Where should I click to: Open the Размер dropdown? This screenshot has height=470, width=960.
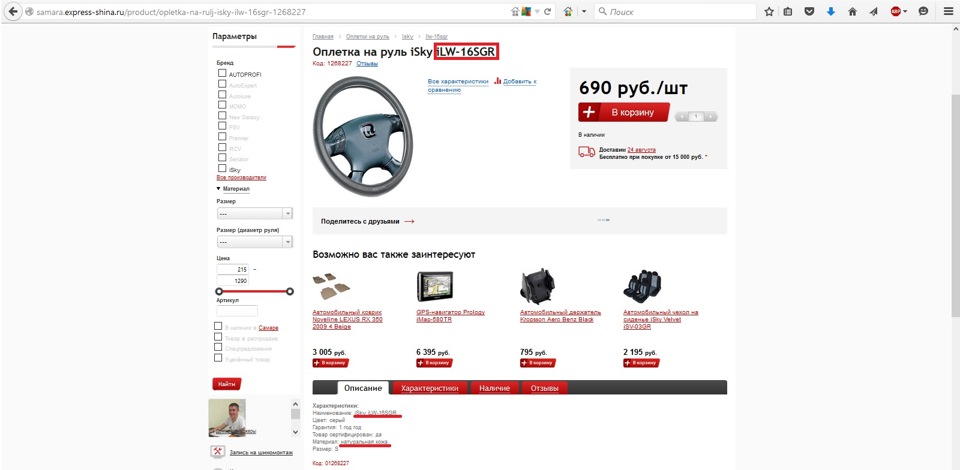255,213
